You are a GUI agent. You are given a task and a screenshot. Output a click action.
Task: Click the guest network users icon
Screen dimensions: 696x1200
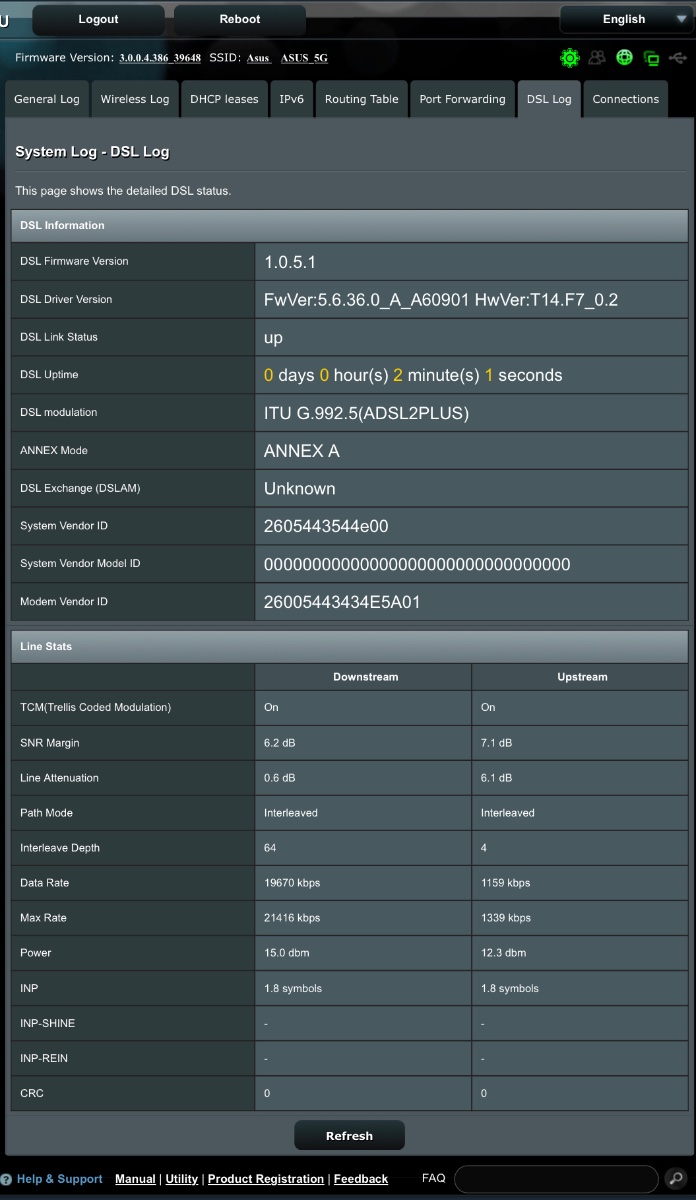coord(597,58)
